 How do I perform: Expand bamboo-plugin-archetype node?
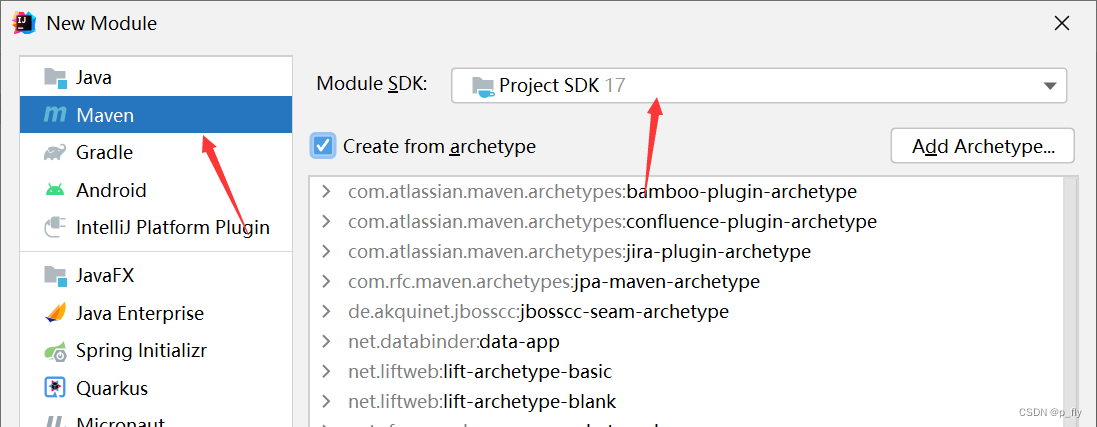click(325, 191)
